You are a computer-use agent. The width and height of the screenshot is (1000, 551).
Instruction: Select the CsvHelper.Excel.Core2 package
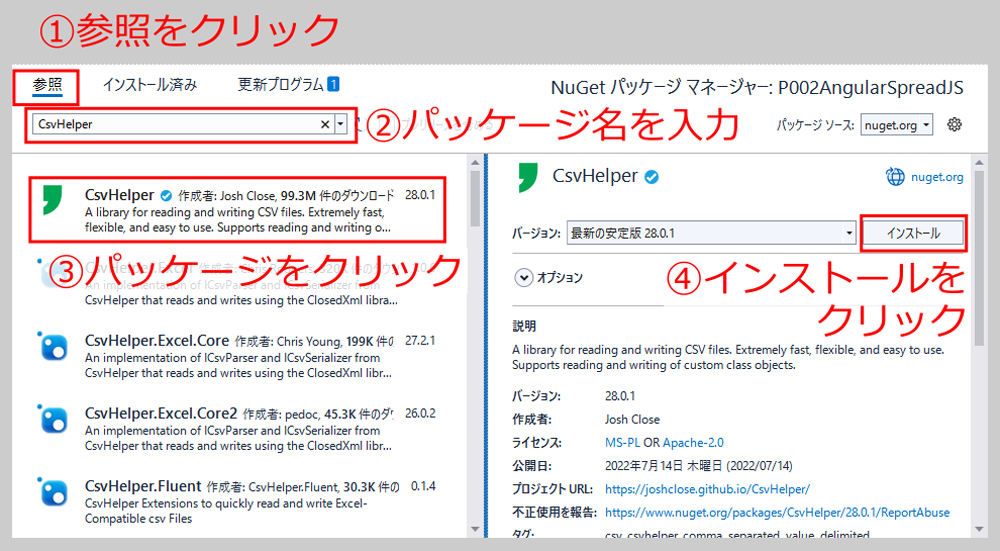click(x=237, y=429)
